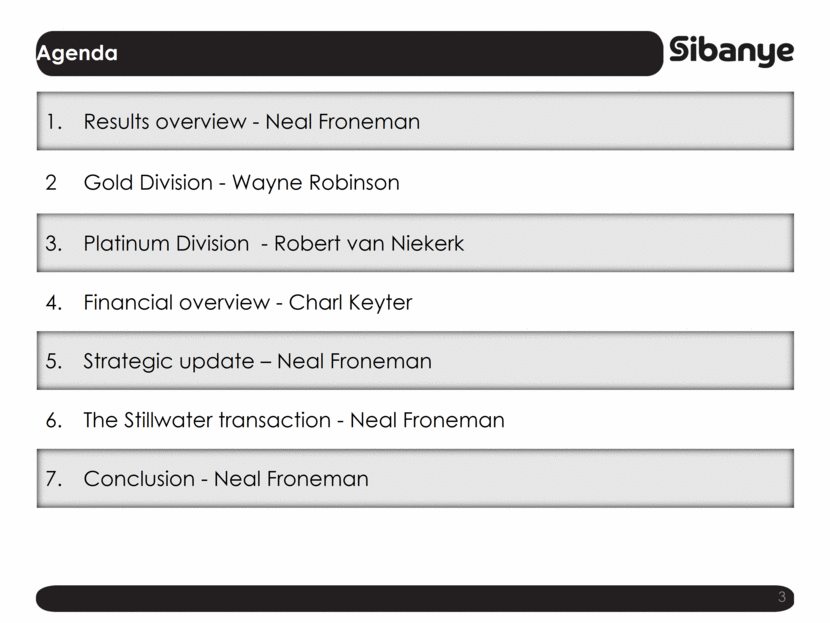Select the Charl Keyter name

[350, 302]
